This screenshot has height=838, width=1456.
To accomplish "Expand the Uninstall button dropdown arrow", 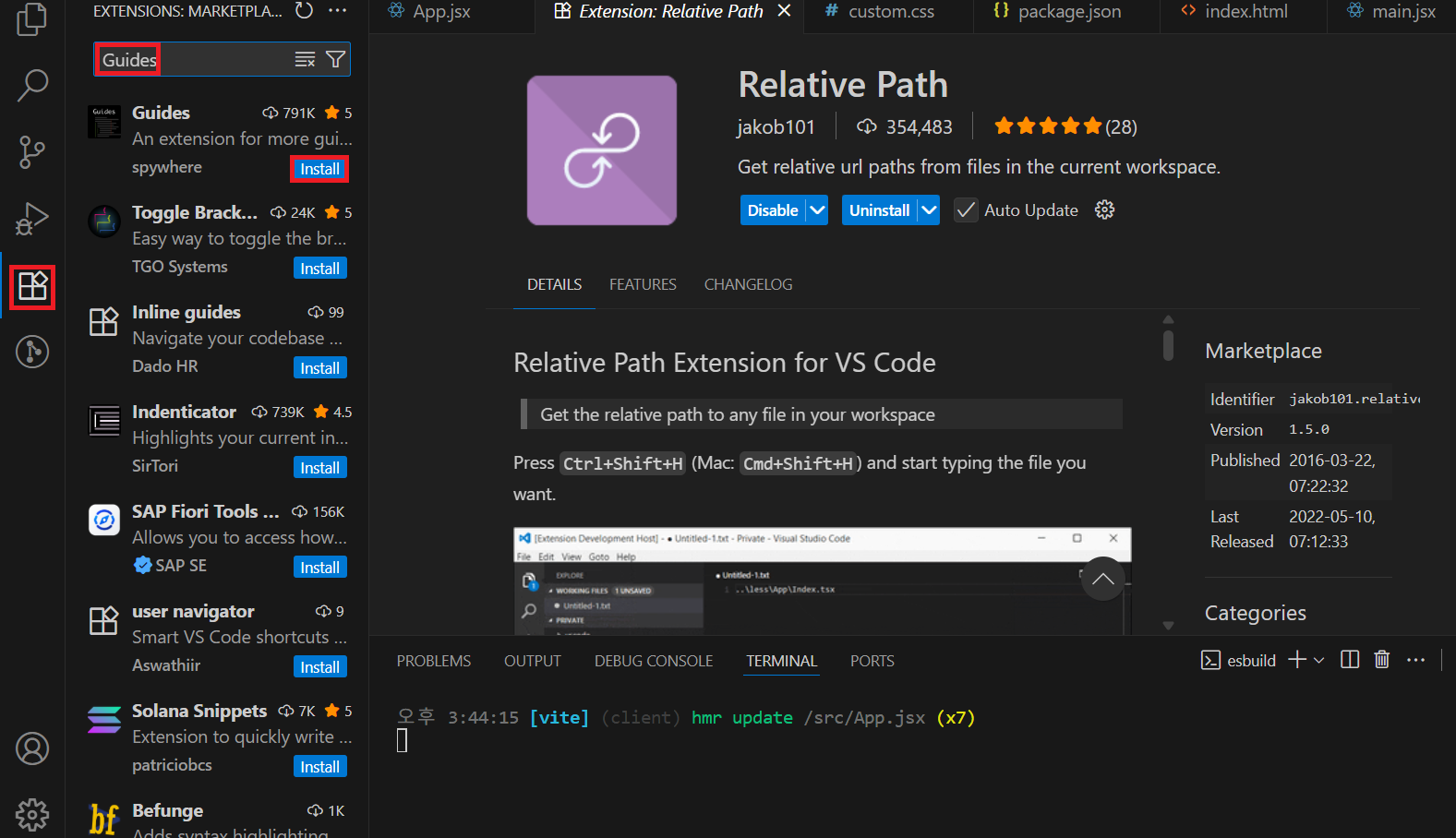I will click(929, 210).
